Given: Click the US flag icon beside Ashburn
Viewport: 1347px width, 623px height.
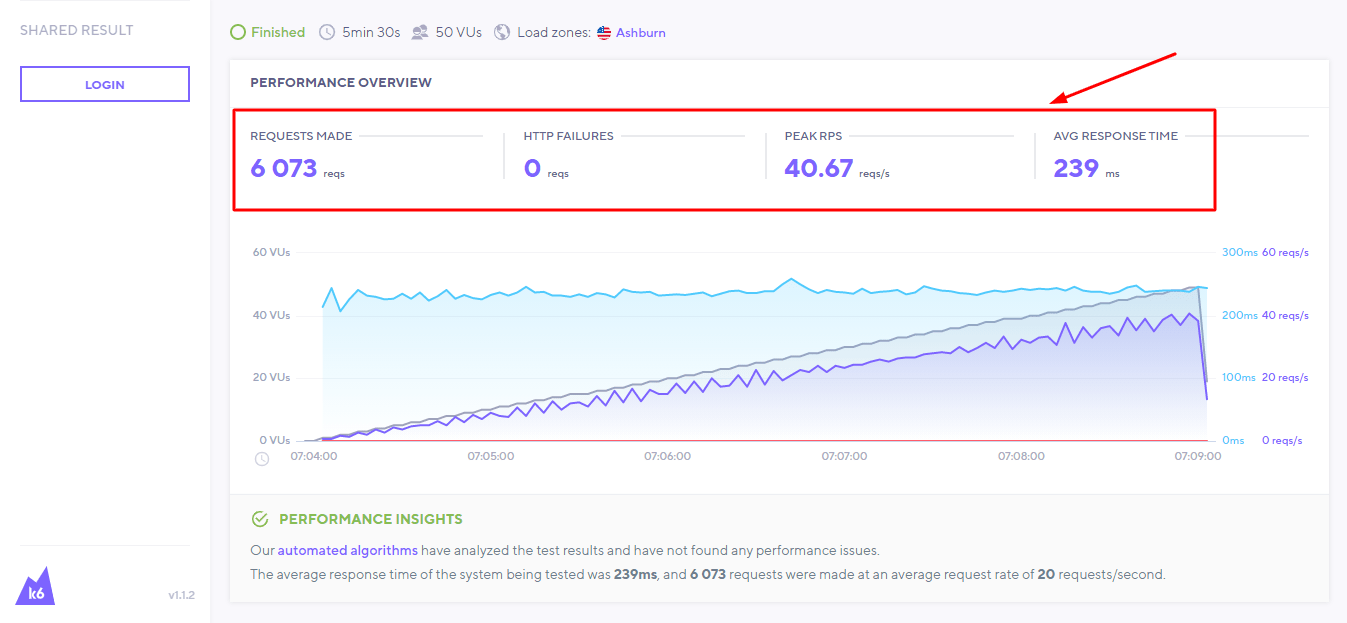Looking at the screenshot, I should click(604, 33).
